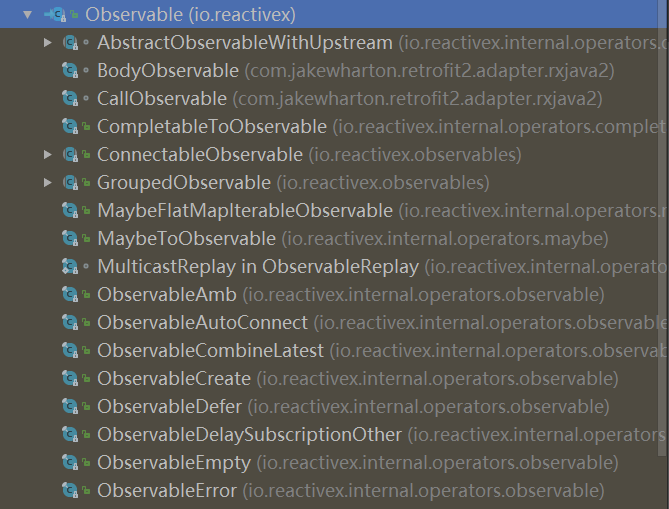Select CompletableToObservable in the tree
This screenshot has width=669, height=509.
tap(212, 127)
